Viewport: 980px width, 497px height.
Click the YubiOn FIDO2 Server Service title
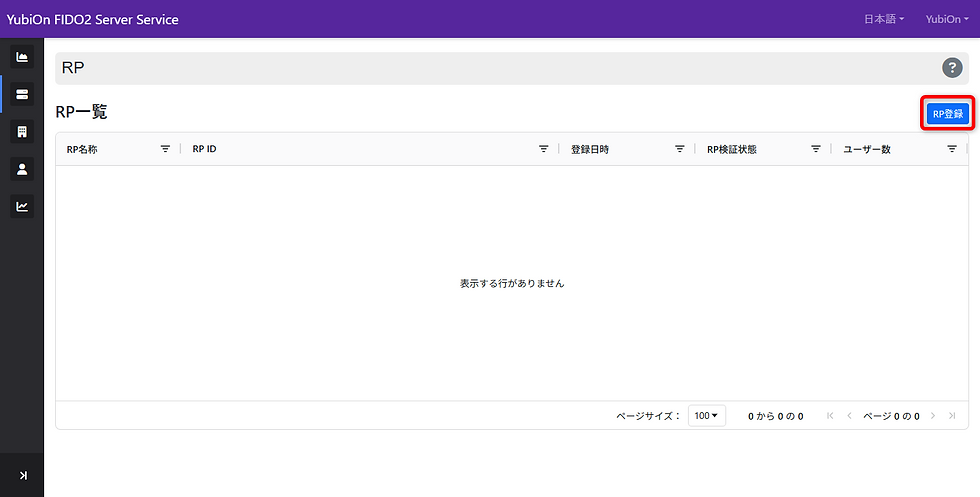click(92, 19)
